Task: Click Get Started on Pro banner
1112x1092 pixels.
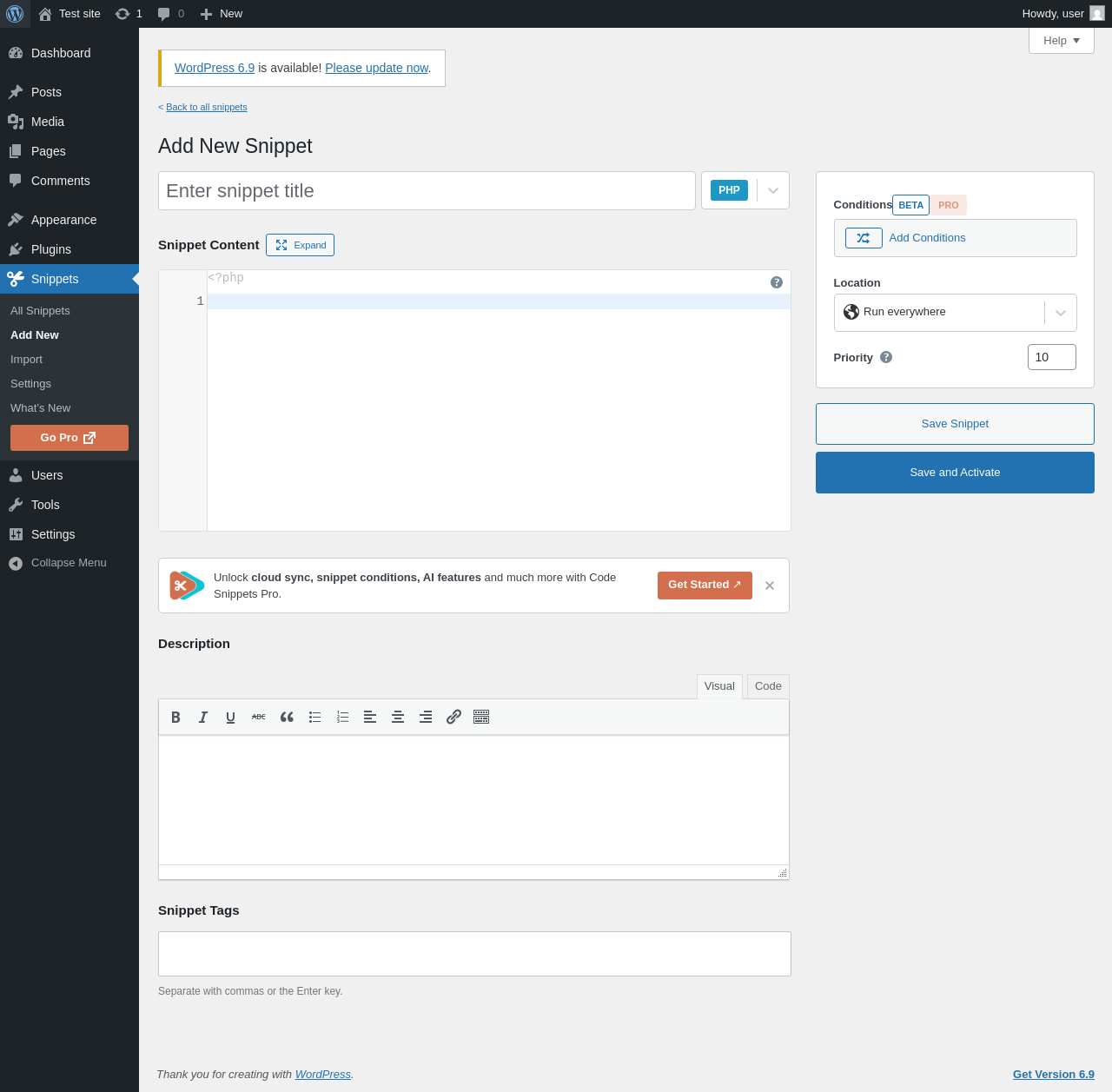Action: point(705,585)
